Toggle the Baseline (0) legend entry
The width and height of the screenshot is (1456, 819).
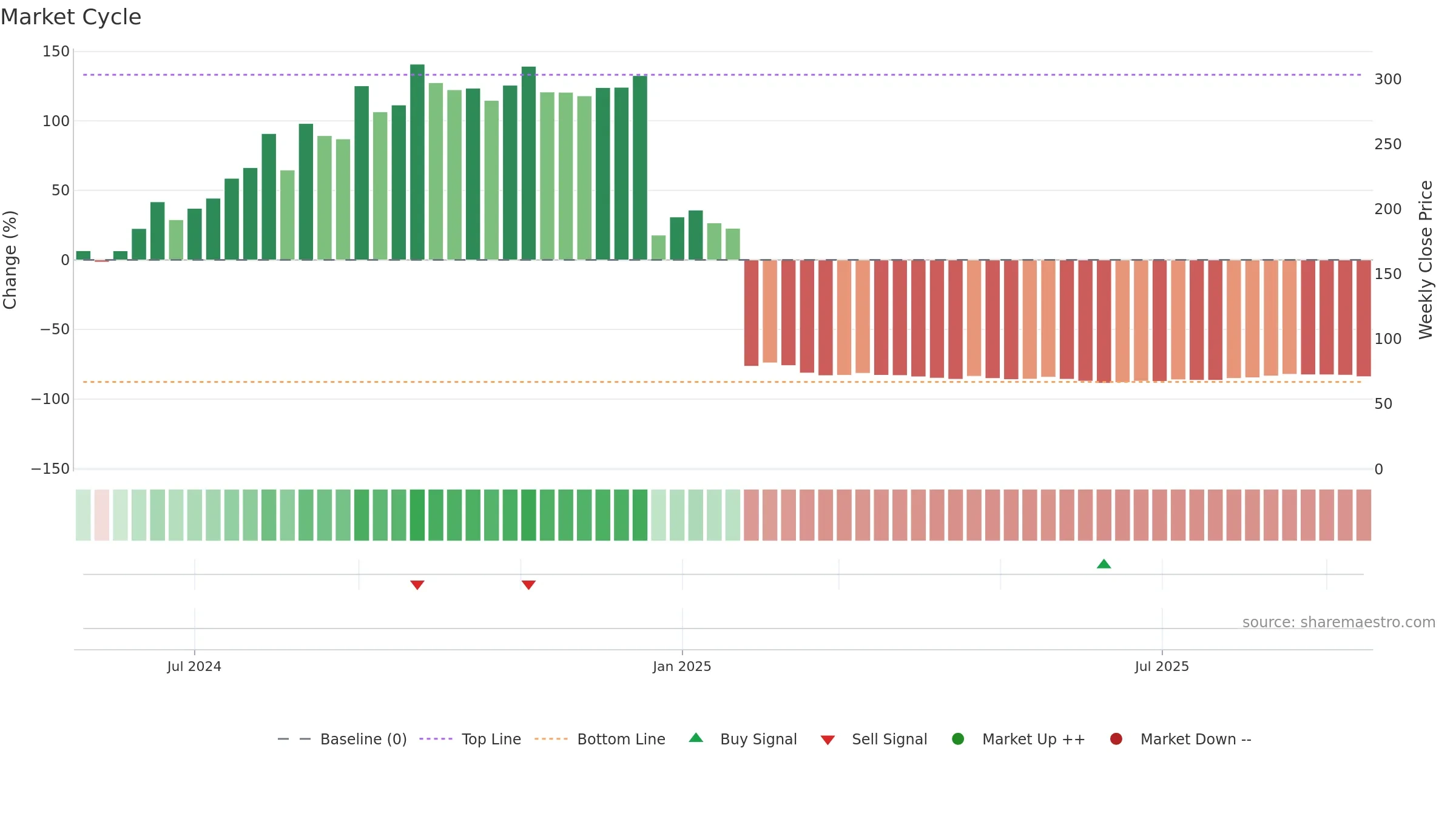point(342,739)
